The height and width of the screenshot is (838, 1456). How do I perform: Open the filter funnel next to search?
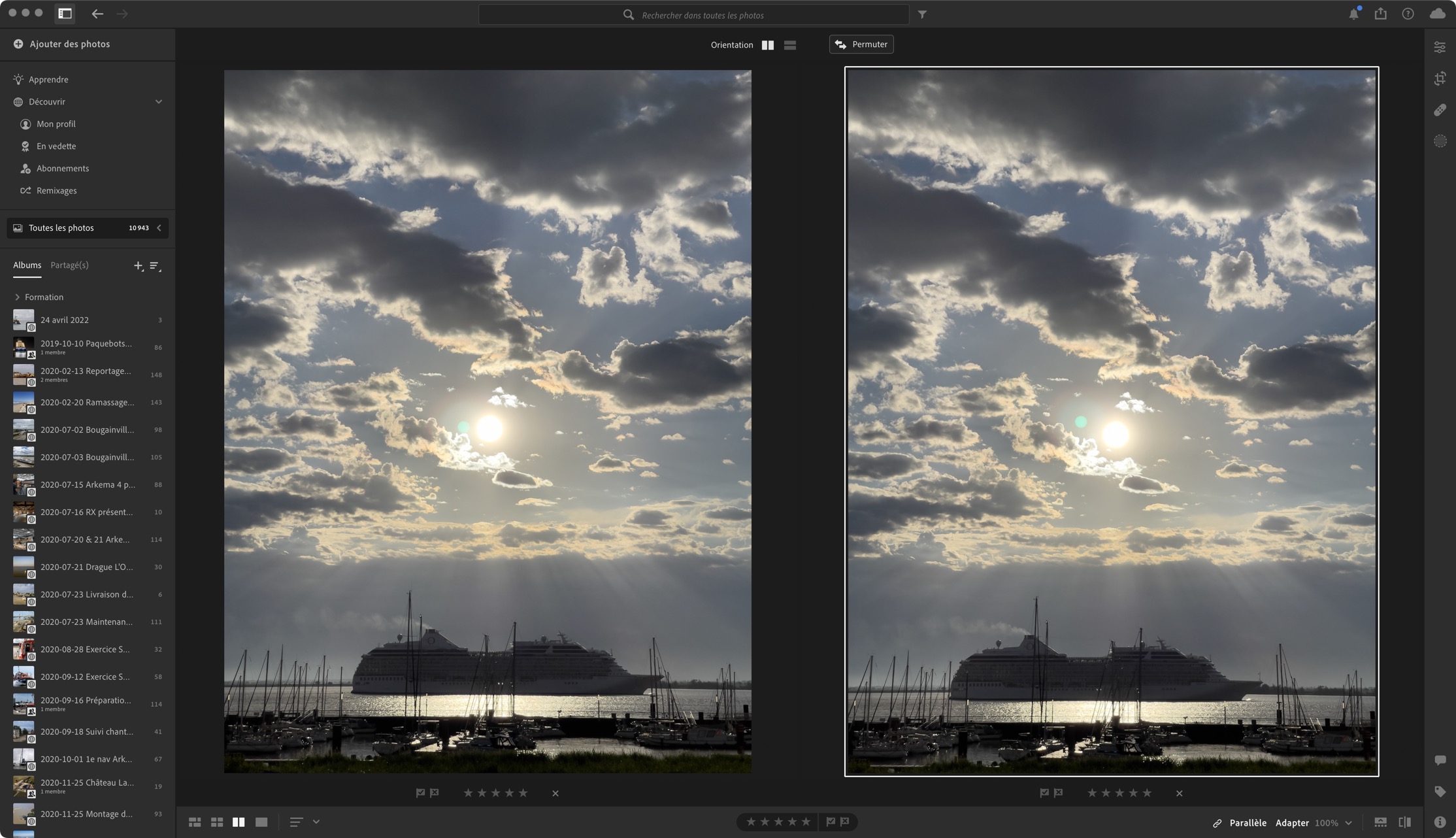pyautogui.click(x=922, y=14)
